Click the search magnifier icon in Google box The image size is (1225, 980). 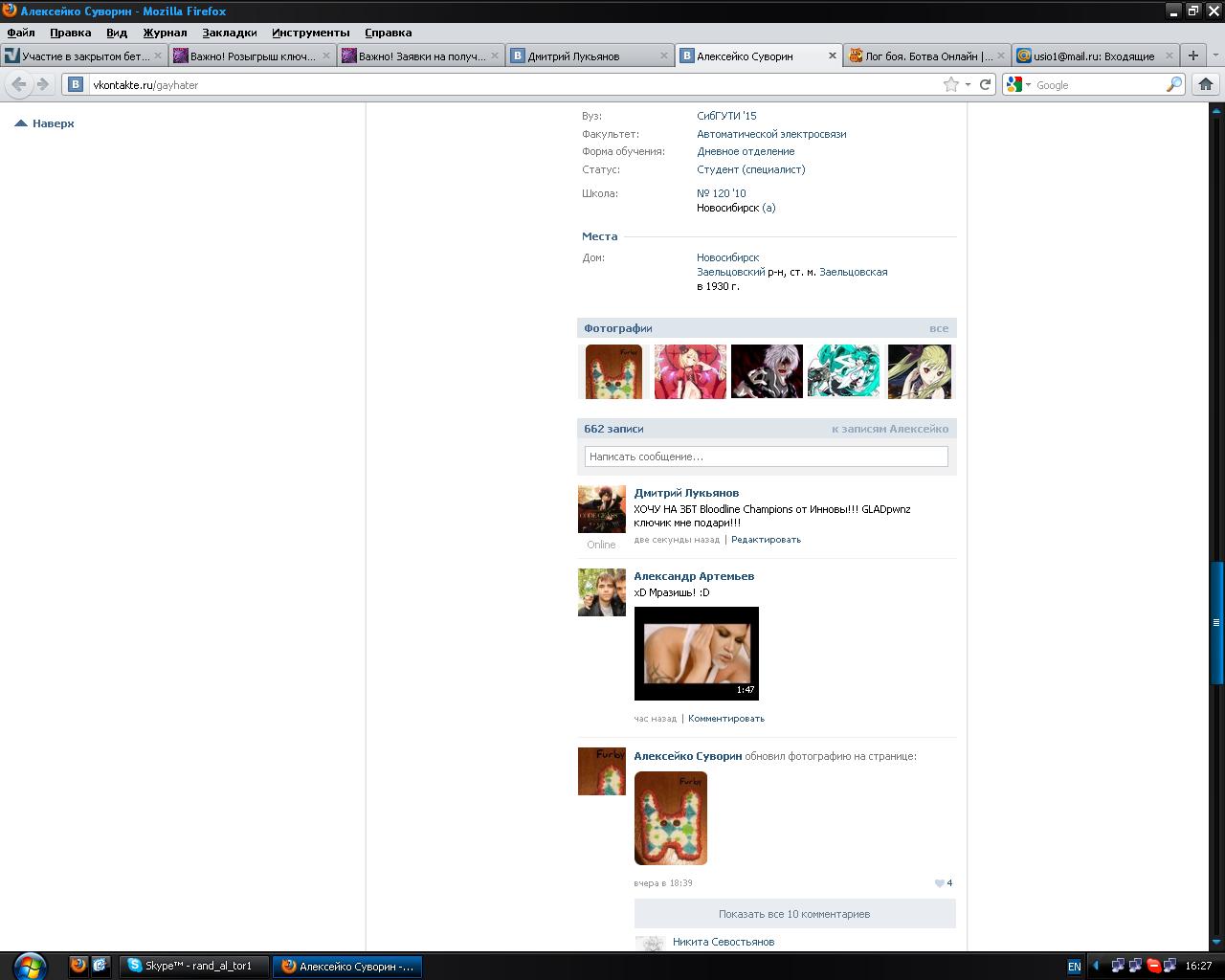pyautogui.click(x=1173, y=84)
